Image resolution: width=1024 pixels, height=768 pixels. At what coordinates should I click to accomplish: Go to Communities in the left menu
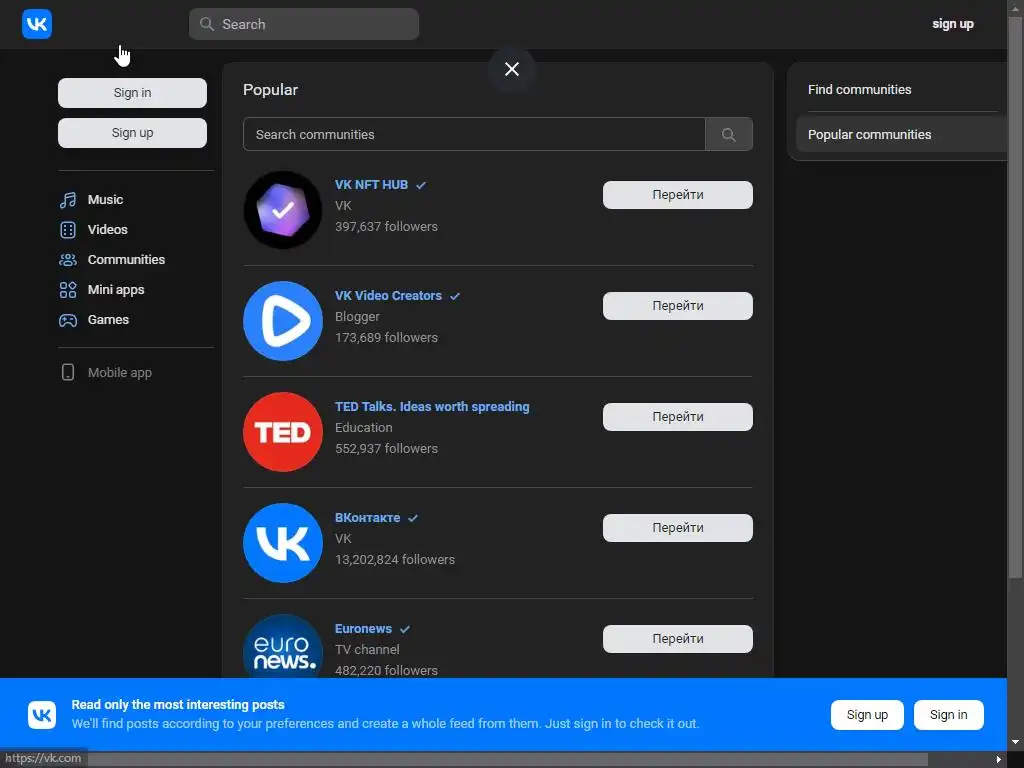point(126,260)
